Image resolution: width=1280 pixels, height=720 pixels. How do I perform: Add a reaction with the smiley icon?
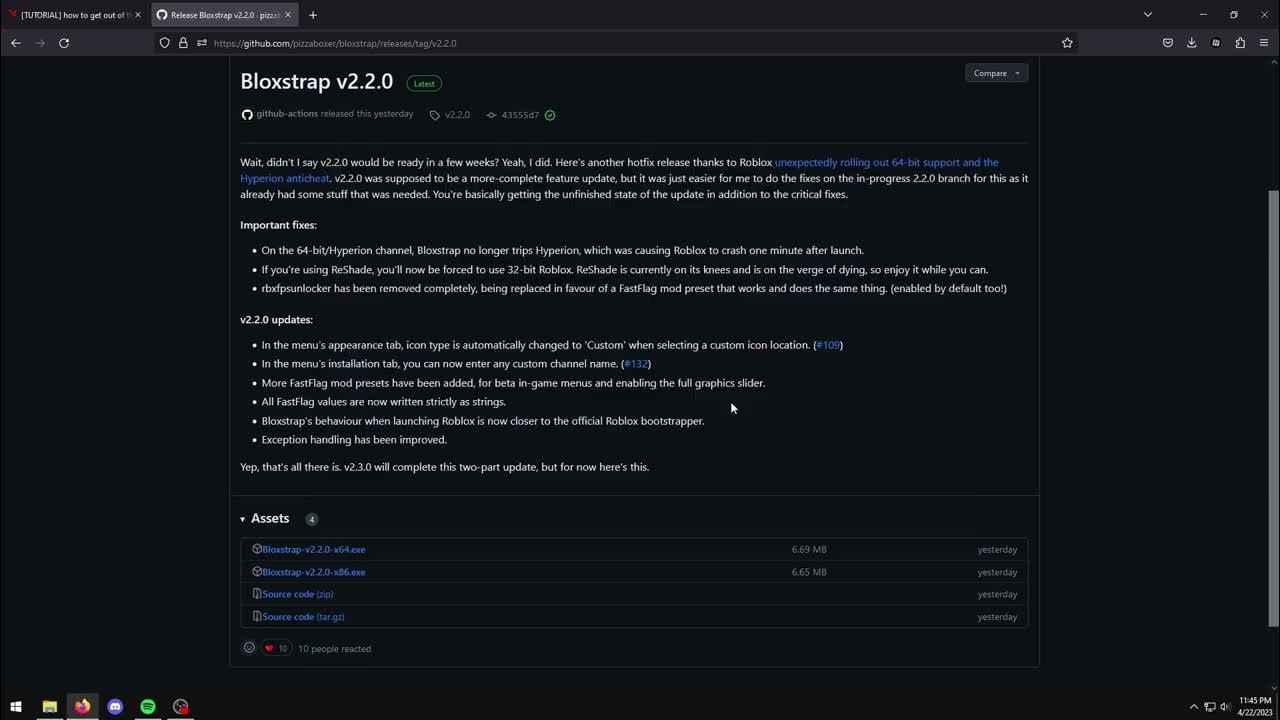(249, 648)
